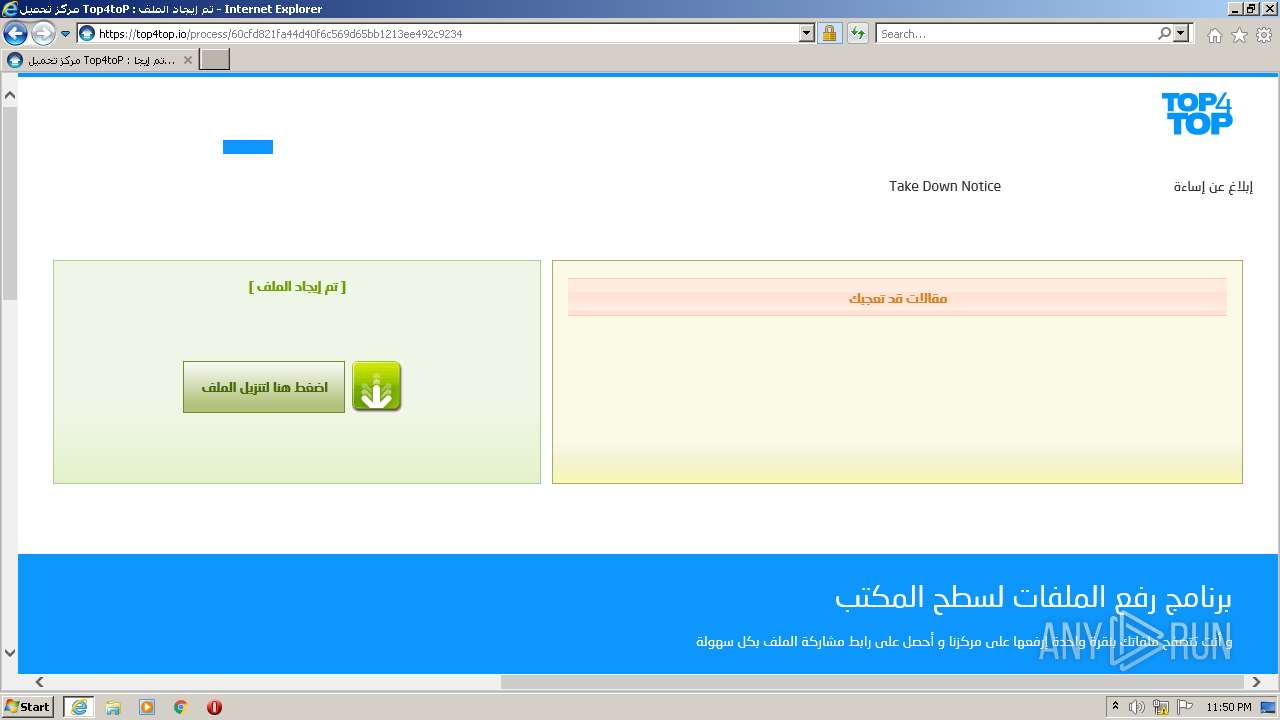The height and width of the screenshot is (720, 1280).
Task: Open the search provider dropdown arrow
Action: [x=1182, y=34]
